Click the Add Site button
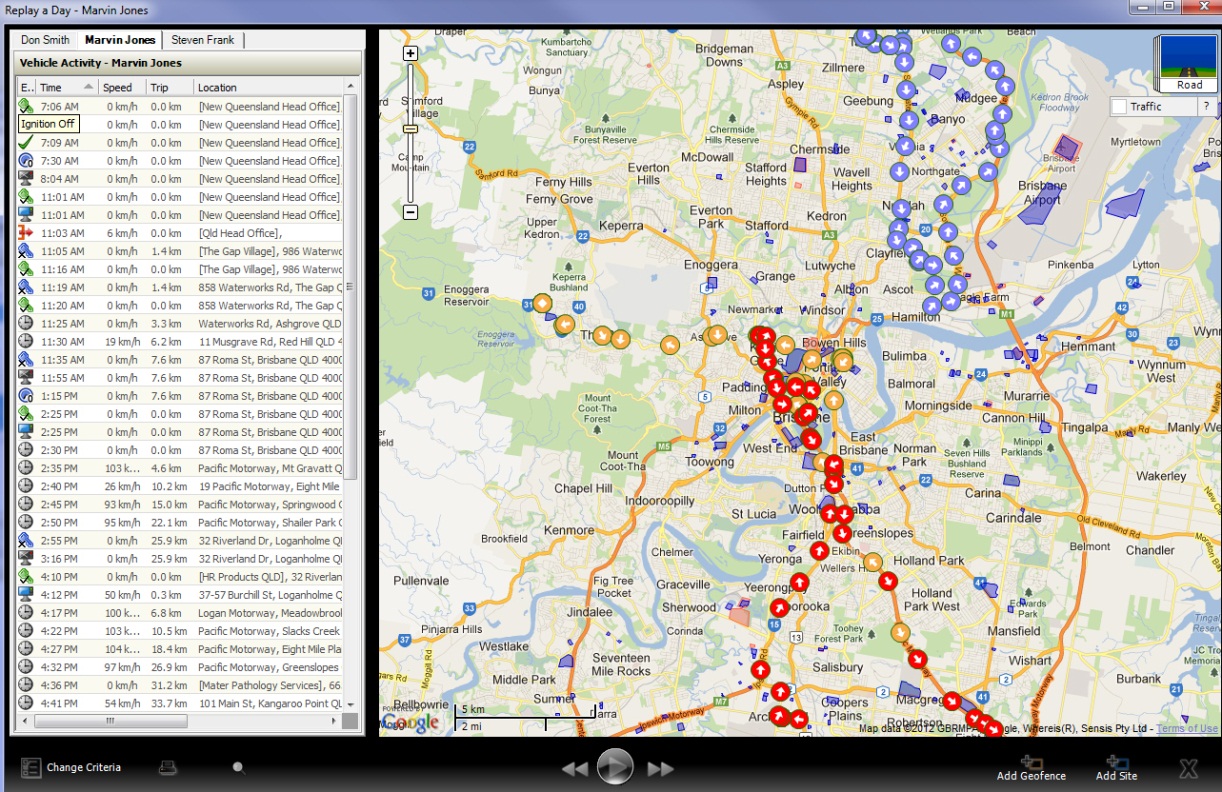 click(x=1116, y=768)
